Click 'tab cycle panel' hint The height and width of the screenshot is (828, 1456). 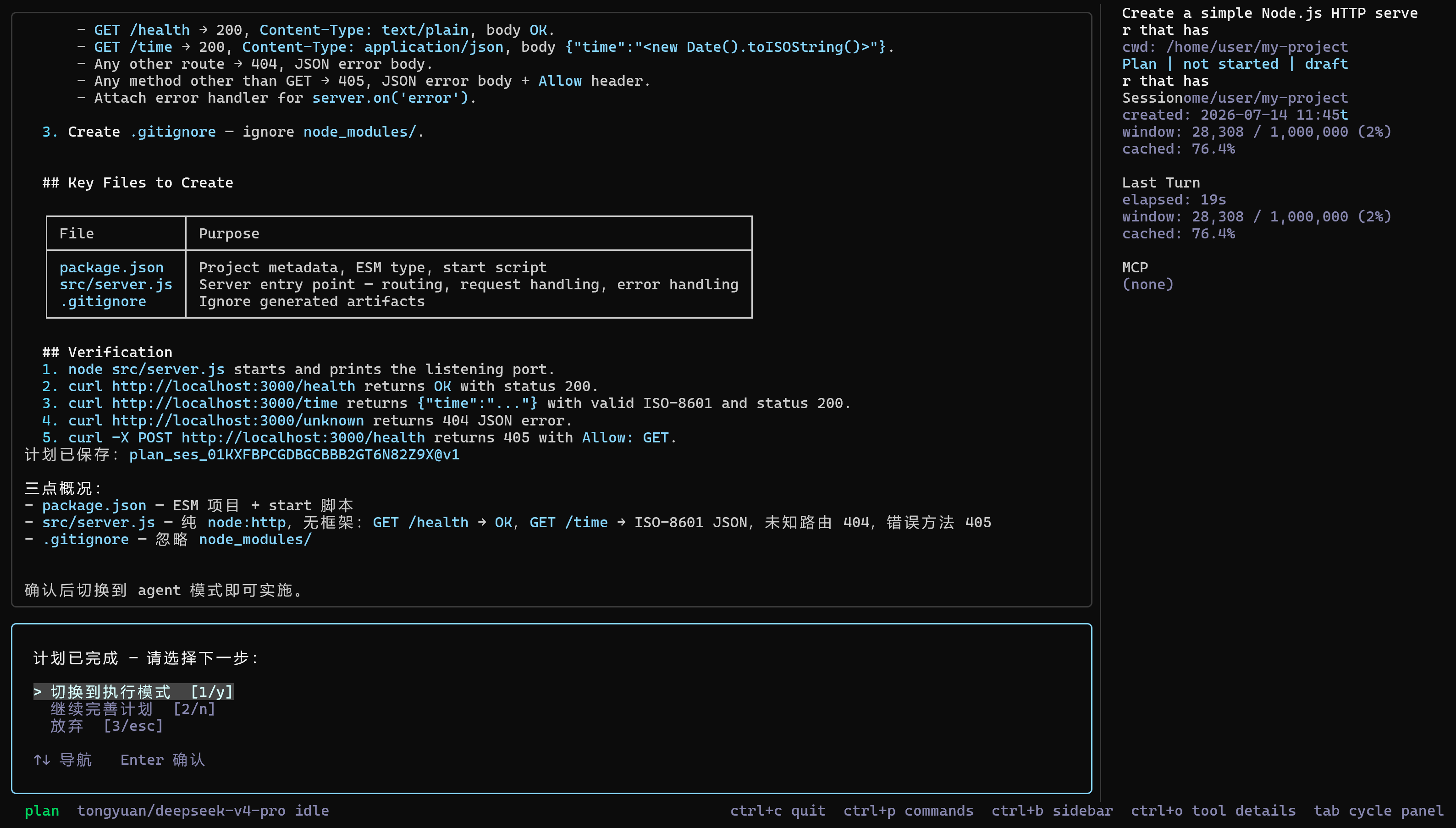pyautogui.click(x=1378, y=811)
